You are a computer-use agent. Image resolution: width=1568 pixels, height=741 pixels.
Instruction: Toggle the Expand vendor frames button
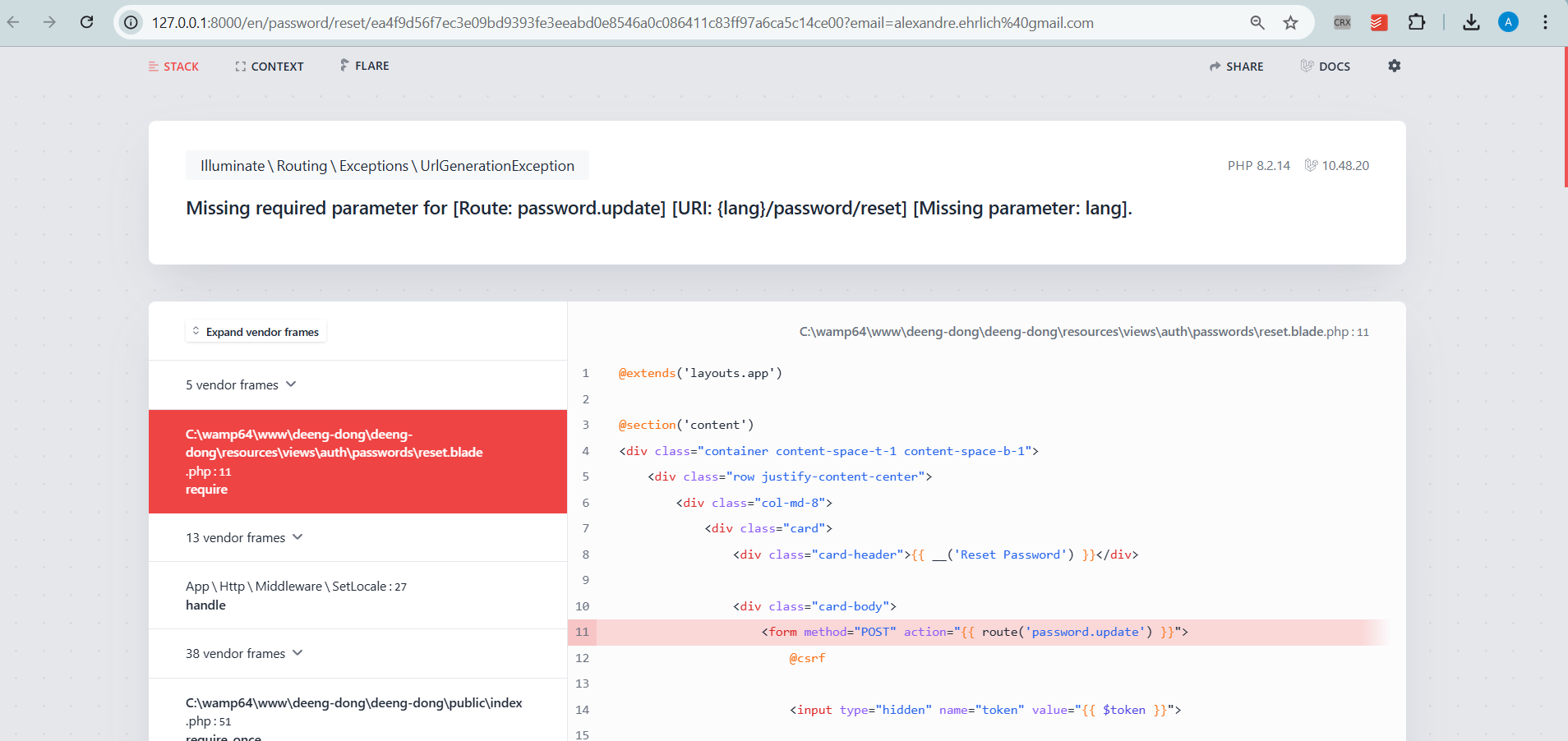coord(256,332)
